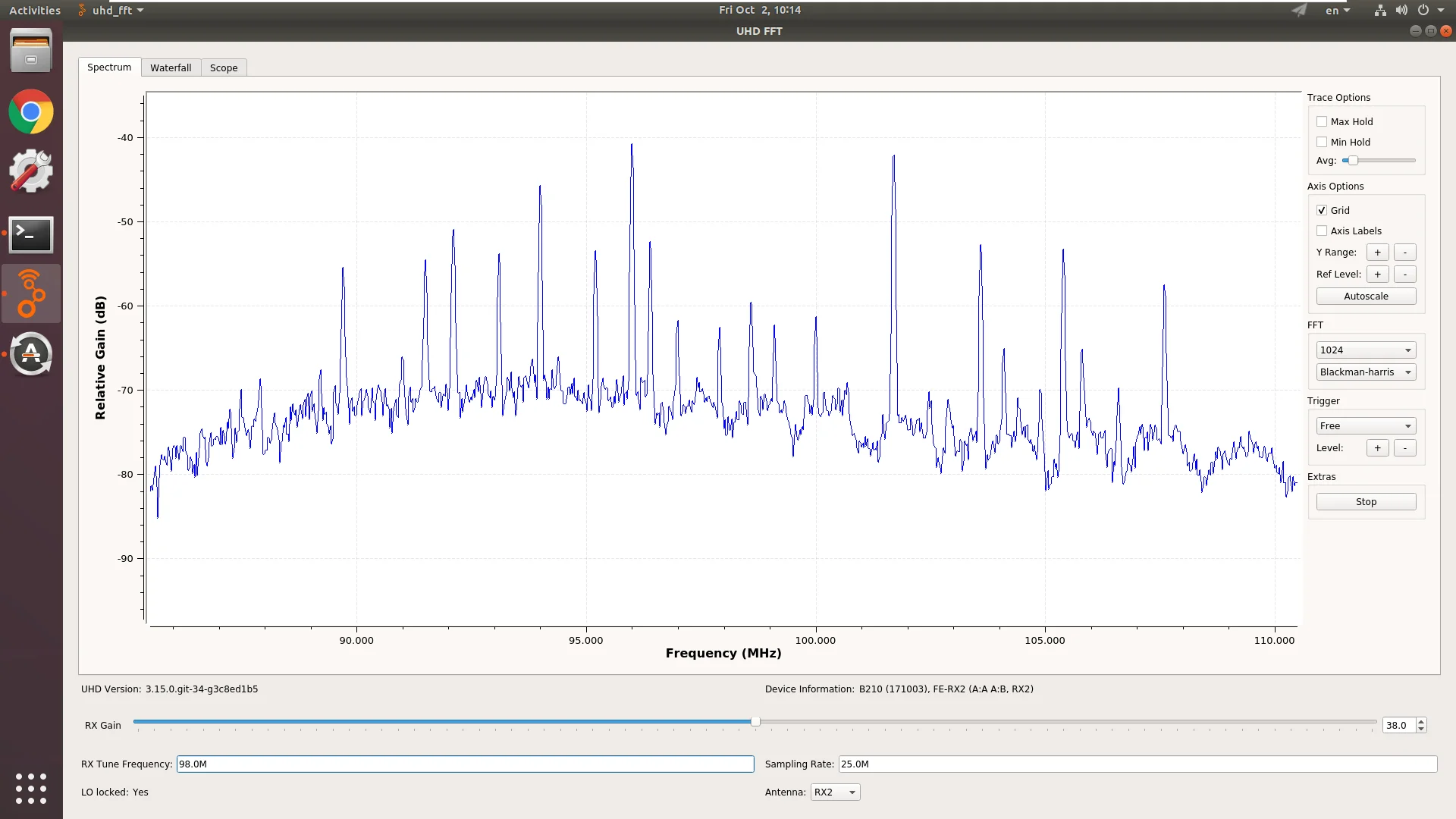Click the RX Tune Frequency input field

pos(465,764)
